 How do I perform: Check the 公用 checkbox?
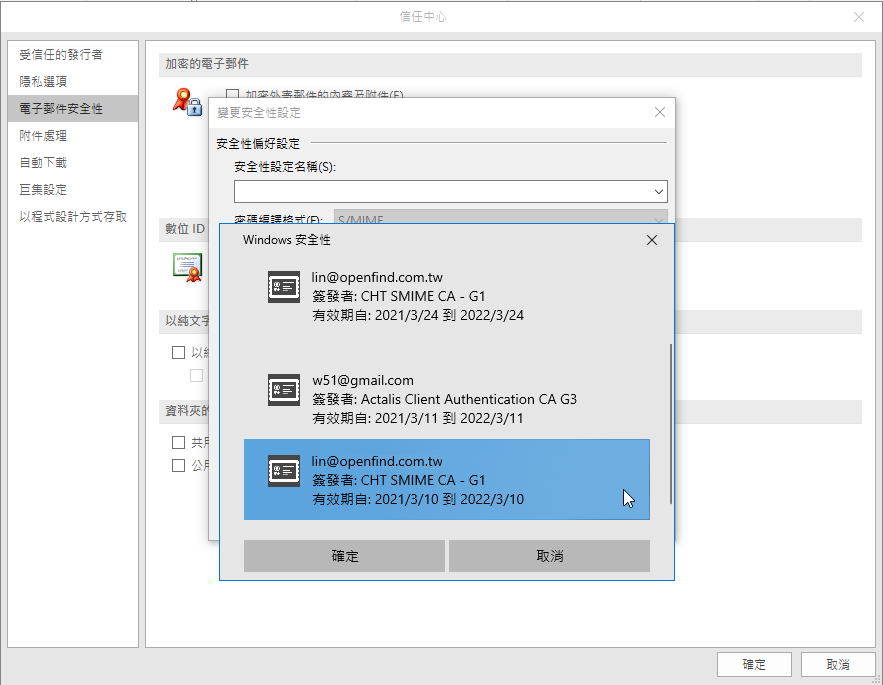point(176,464)
